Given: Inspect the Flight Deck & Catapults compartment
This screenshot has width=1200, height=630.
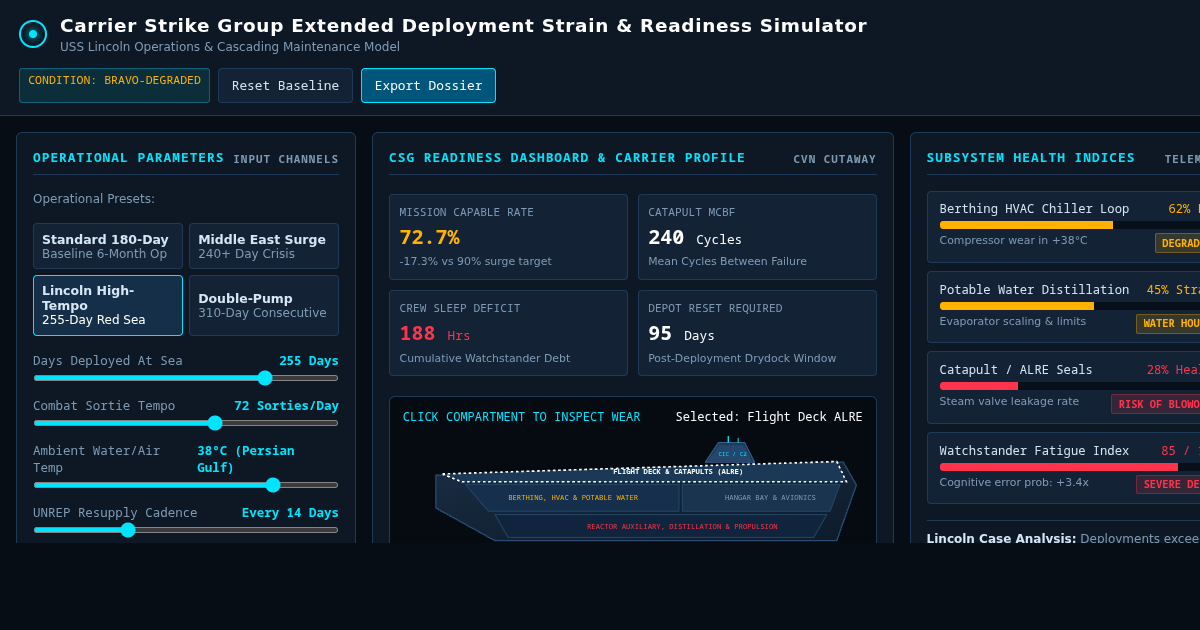Looking at the screenshot, I should (645, 472).
